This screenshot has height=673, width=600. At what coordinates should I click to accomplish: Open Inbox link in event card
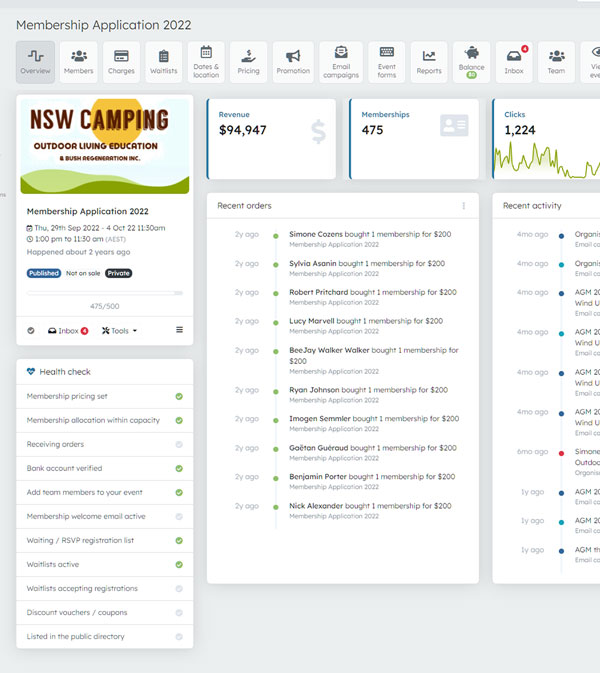[68, 331]
